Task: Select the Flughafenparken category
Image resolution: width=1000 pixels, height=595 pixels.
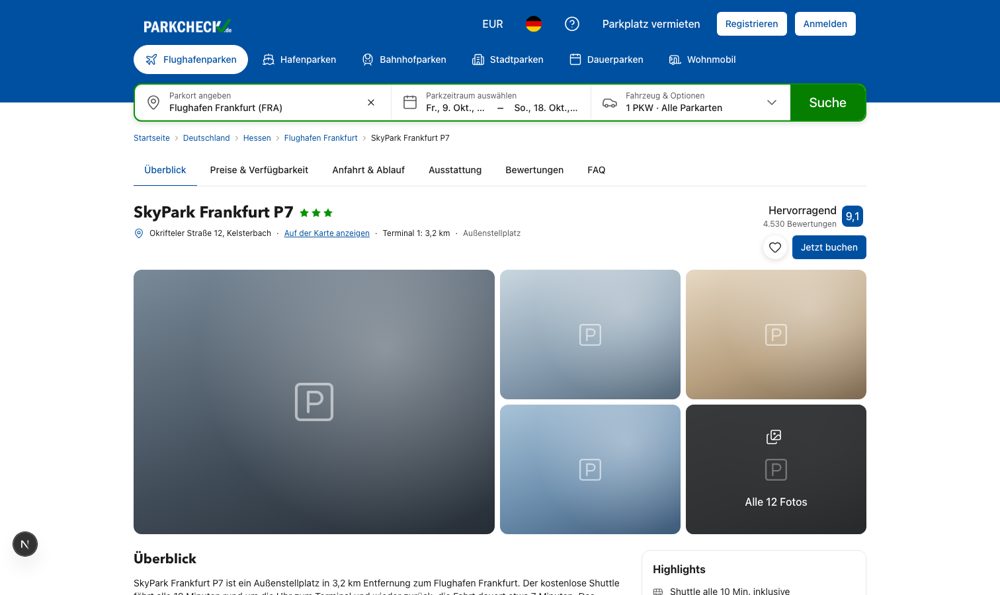Action: [x=191, y=59]
